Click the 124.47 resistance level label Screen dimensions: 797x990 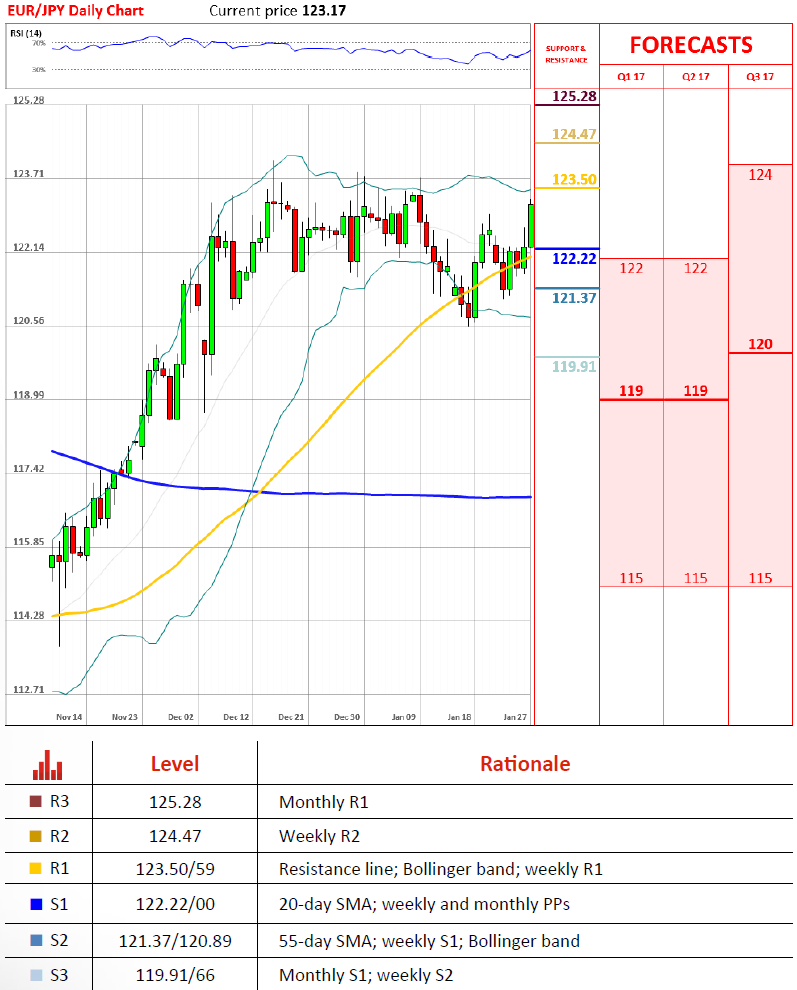click(574, 134)
